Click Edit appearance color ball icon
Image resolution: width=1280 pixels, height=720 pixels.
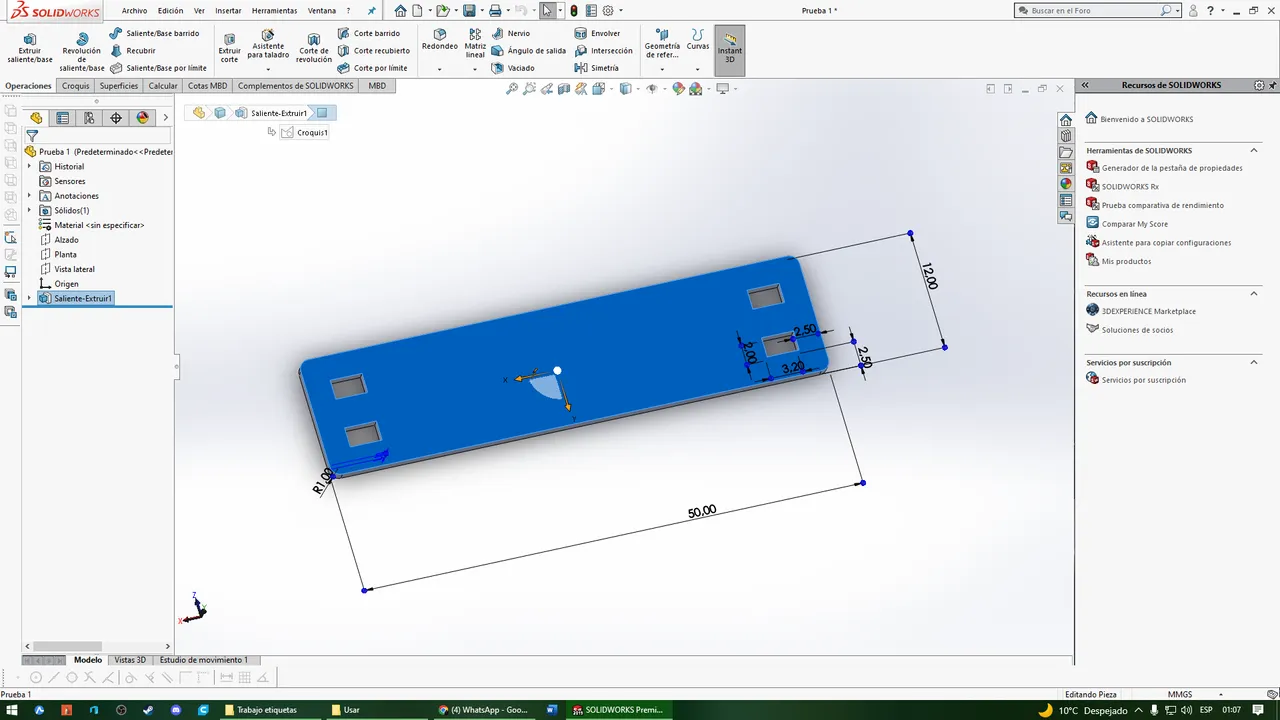pos(679,89)
